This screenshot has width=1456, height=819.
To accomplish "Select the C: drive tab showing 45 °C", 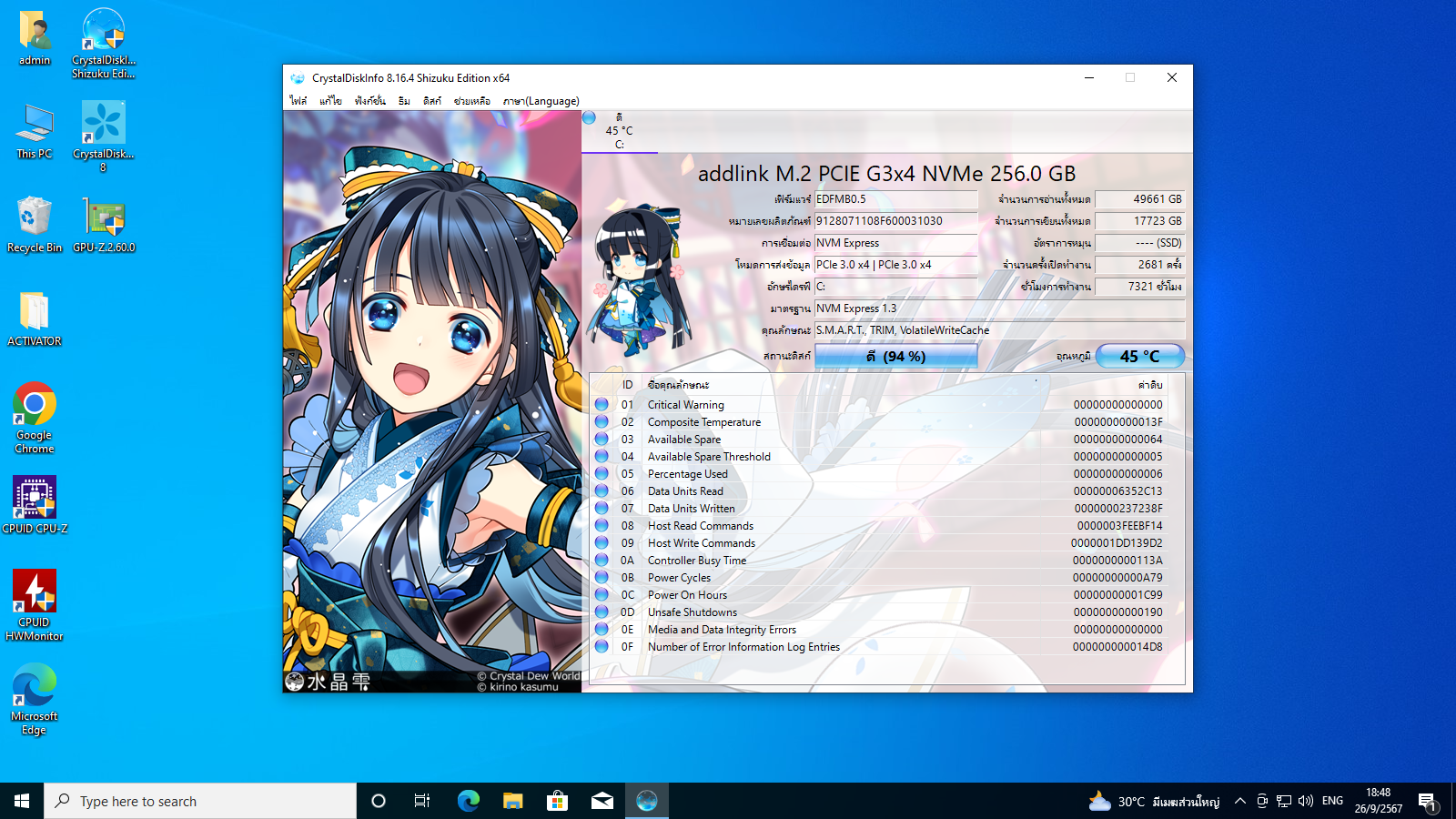I will [x=620, y=132].
